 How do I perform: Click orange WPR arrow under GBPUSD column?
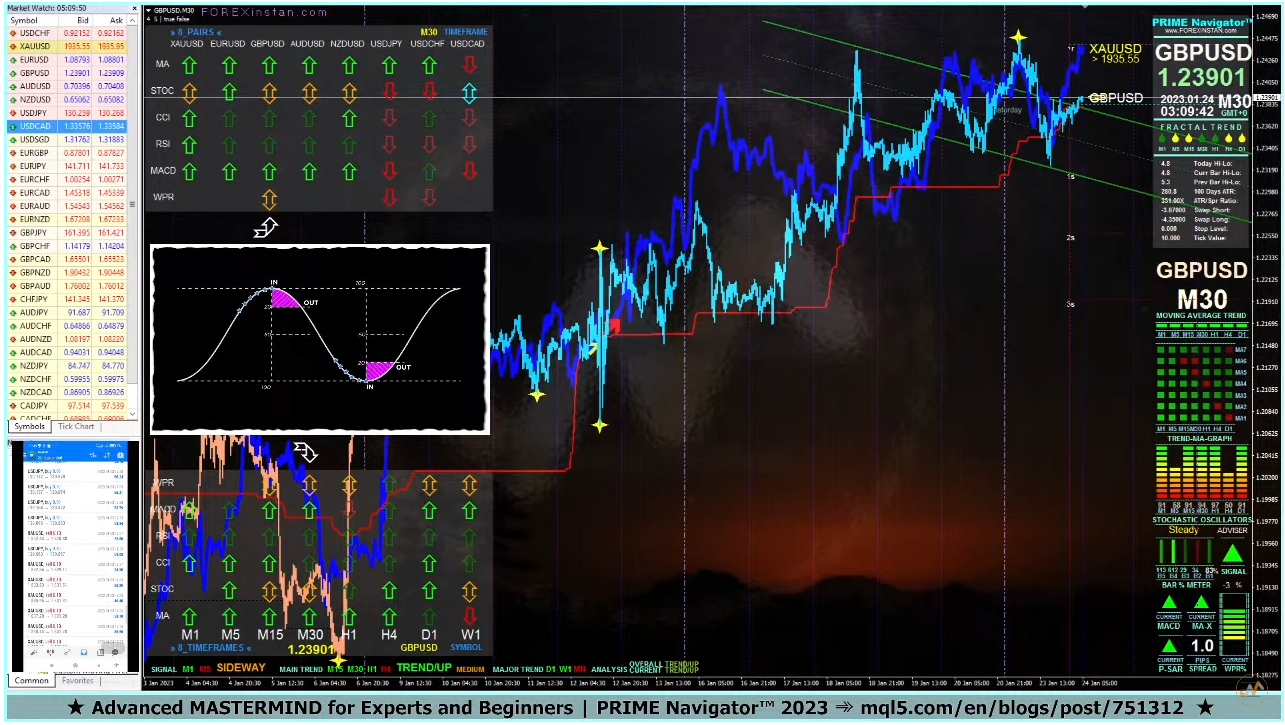268,198
